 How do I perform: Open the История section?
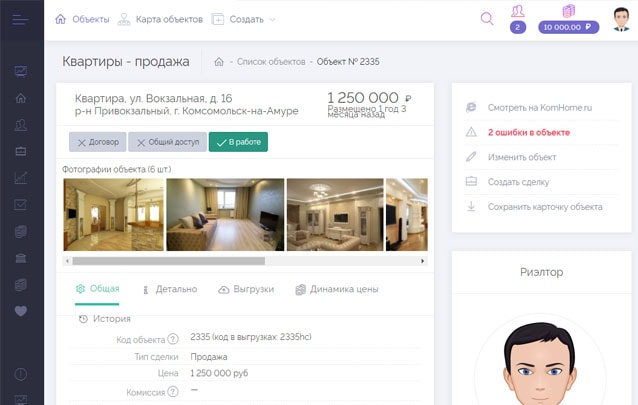click(105, 319)
